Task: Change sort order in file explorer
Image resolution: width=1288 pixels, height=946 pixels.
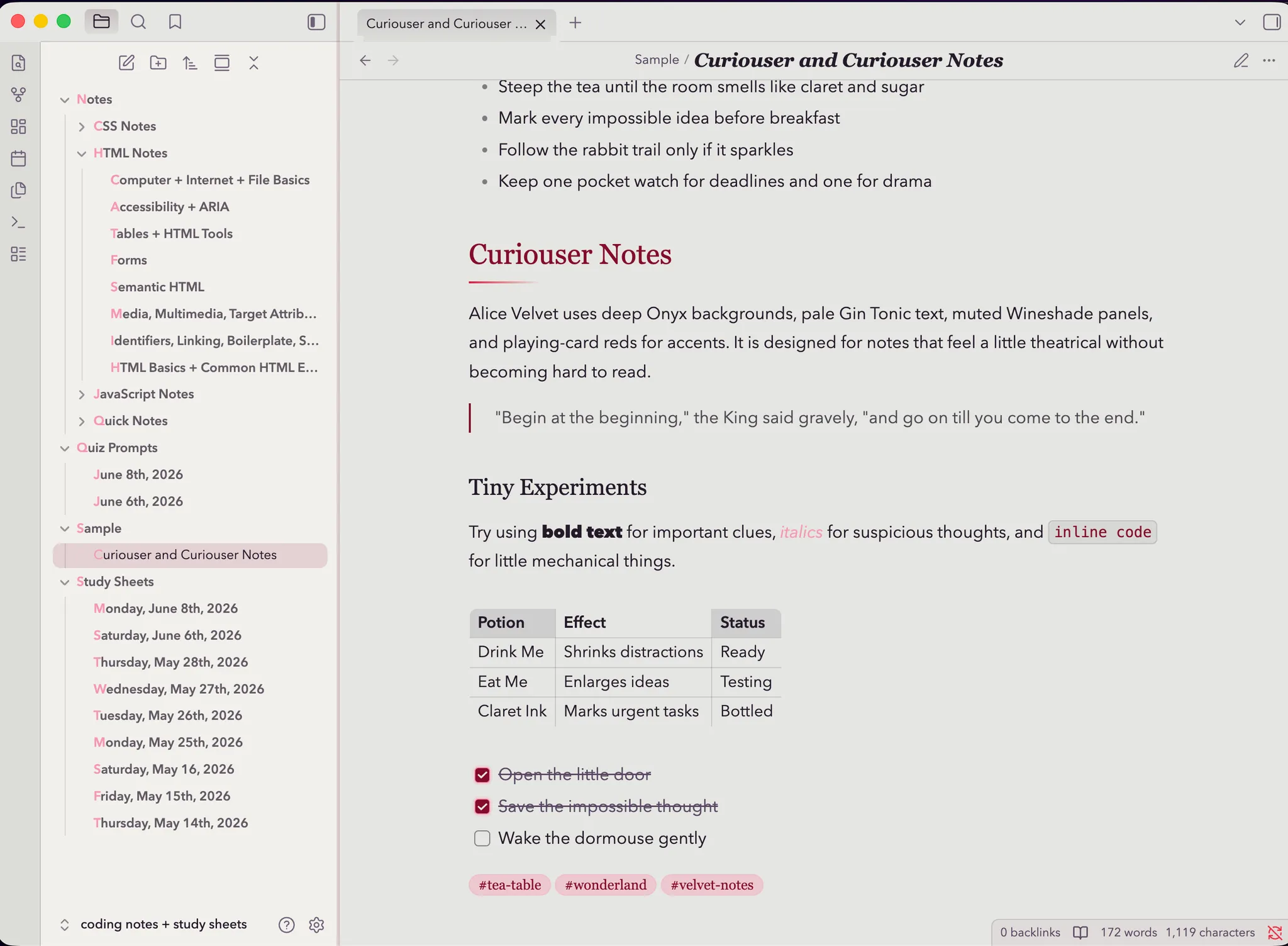Action: click(x=190, y=63)
